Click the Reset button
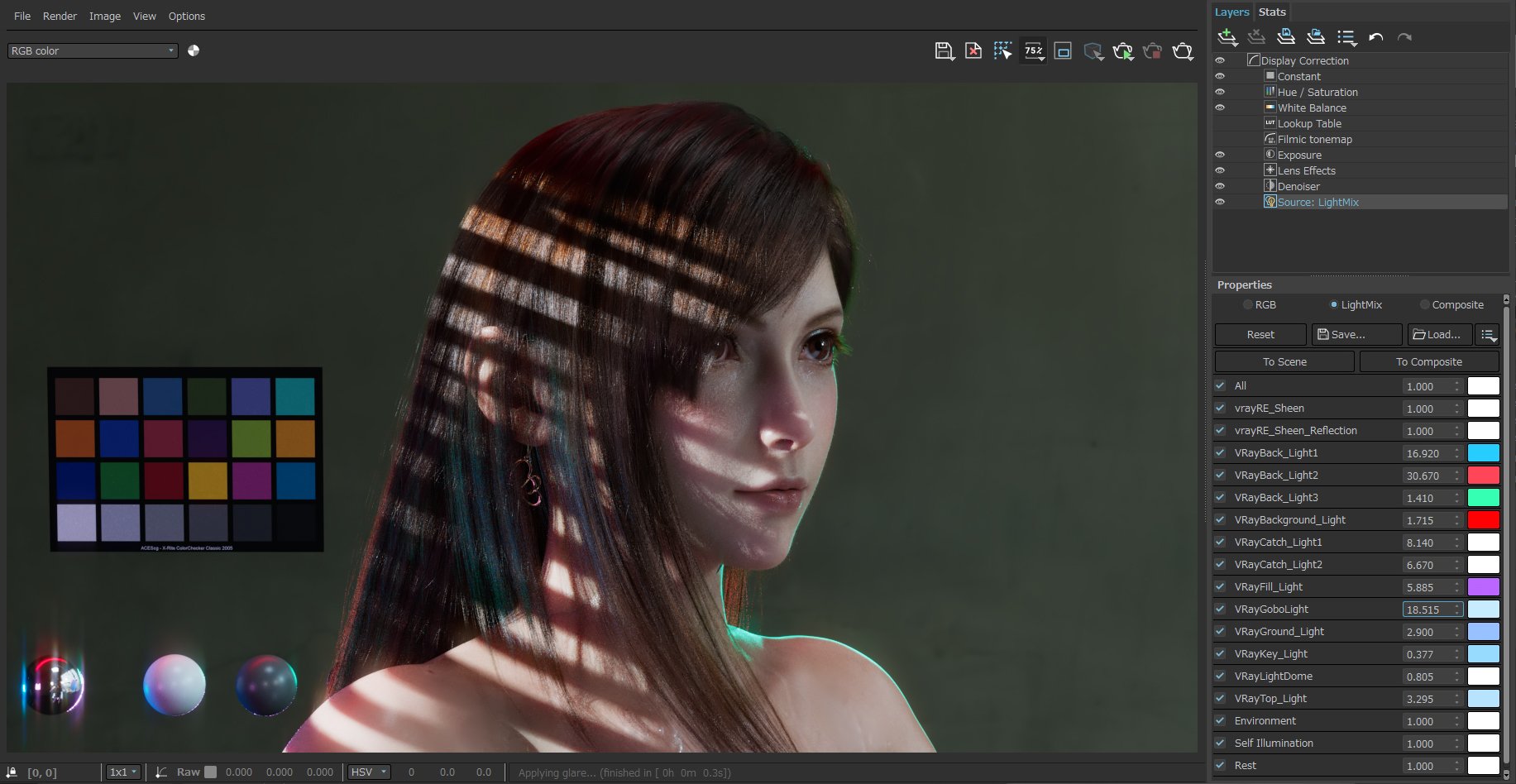Screen dimensions: 1516x784 click(1260, 335)
